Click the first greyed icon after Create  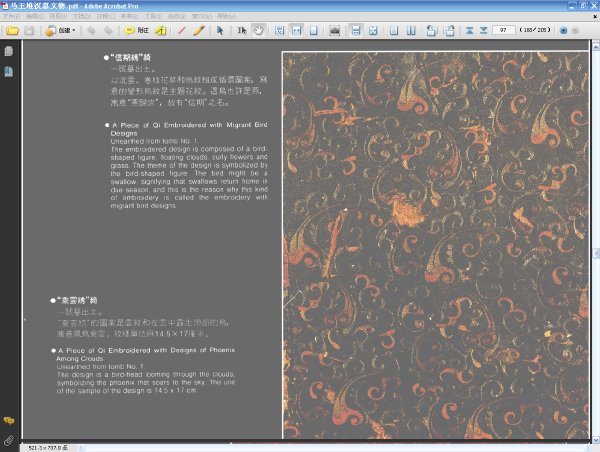tap(91, 31)
